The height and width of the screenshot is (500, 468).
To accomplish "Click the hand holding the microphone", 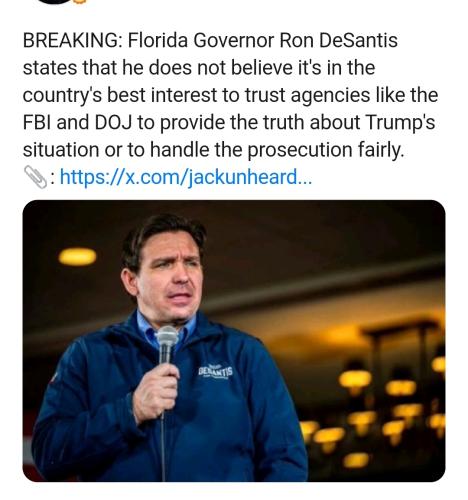I will (x=156, y=392).
